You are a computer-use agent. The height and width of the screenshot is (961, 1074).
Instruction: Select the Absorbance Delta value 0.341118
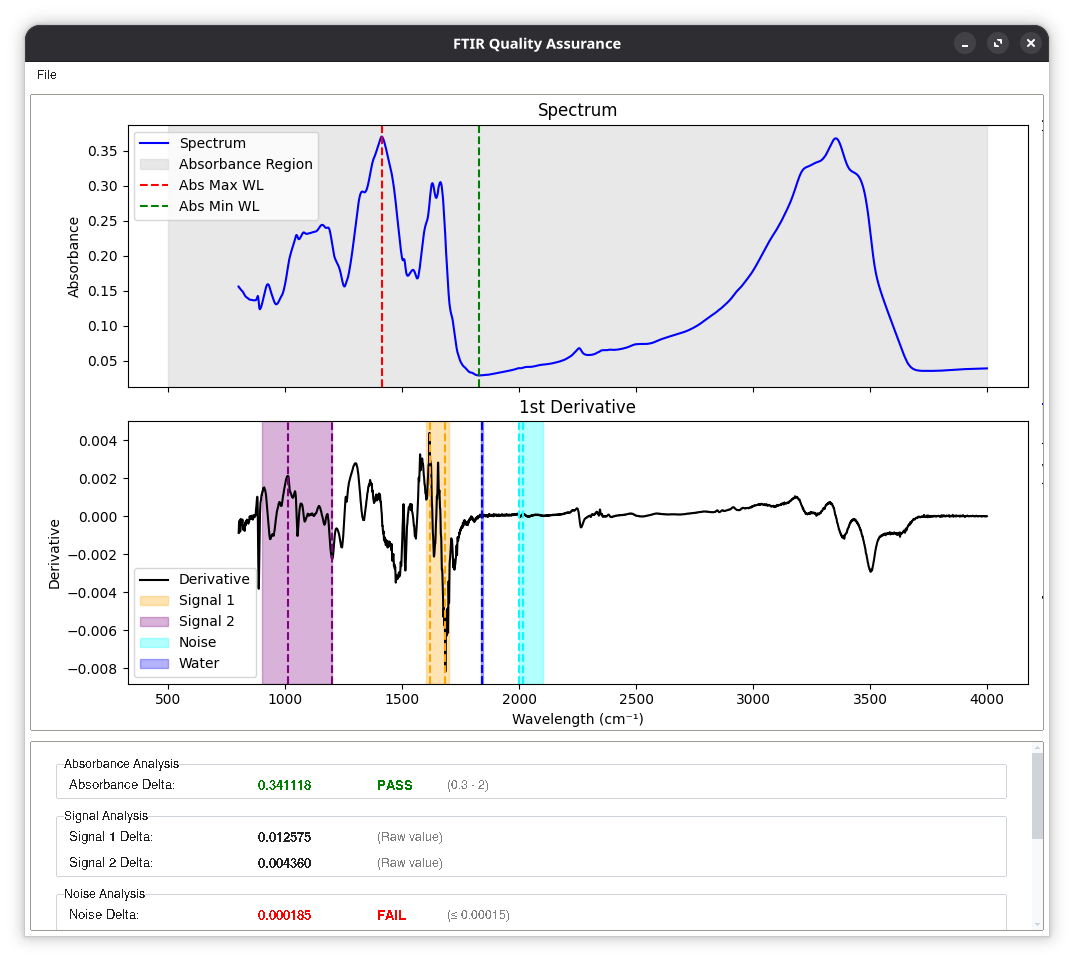tap(284, 786)
